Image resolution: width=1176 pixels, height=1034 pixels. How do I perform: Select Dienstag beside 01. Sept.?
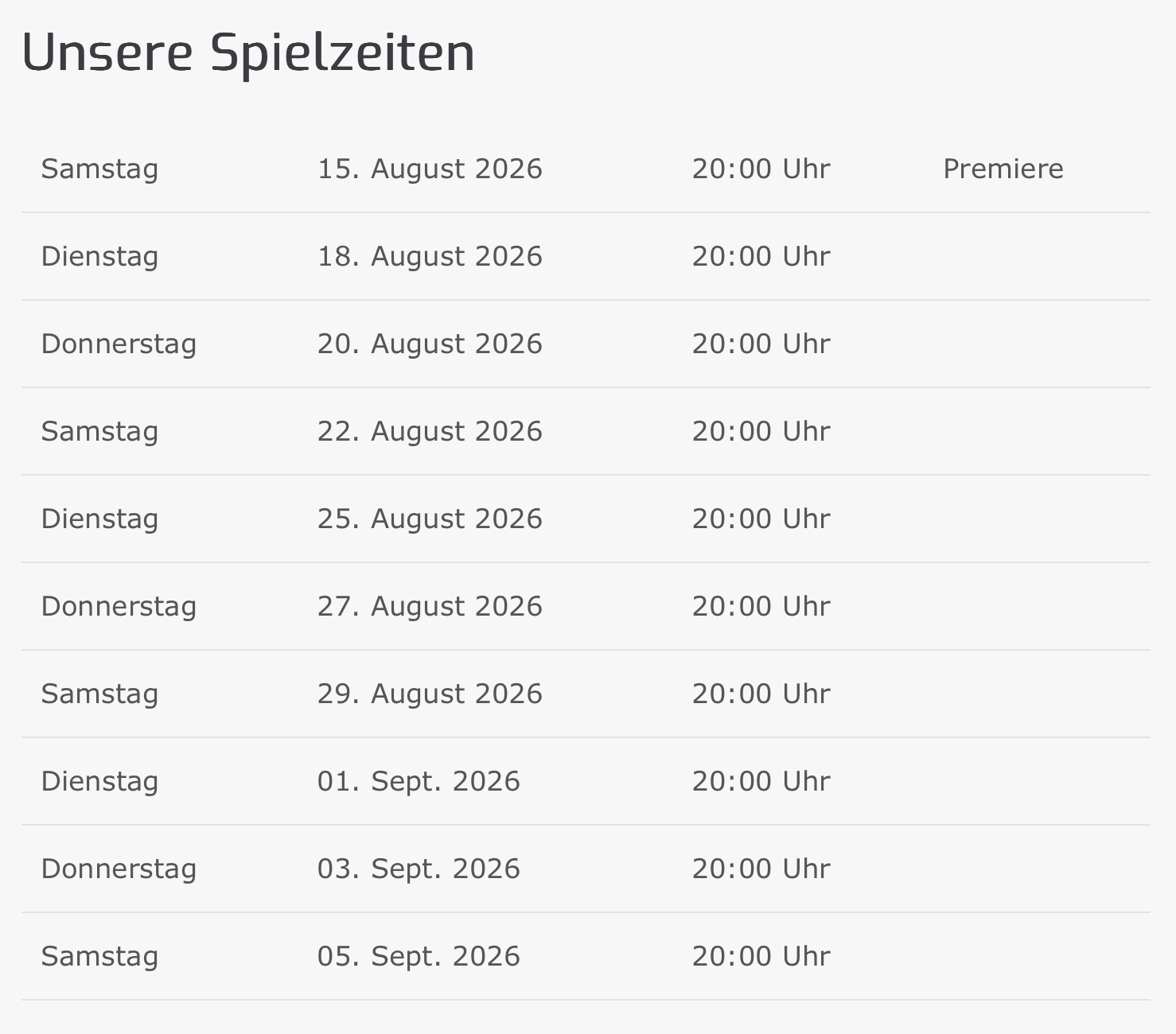pos(99,781)
